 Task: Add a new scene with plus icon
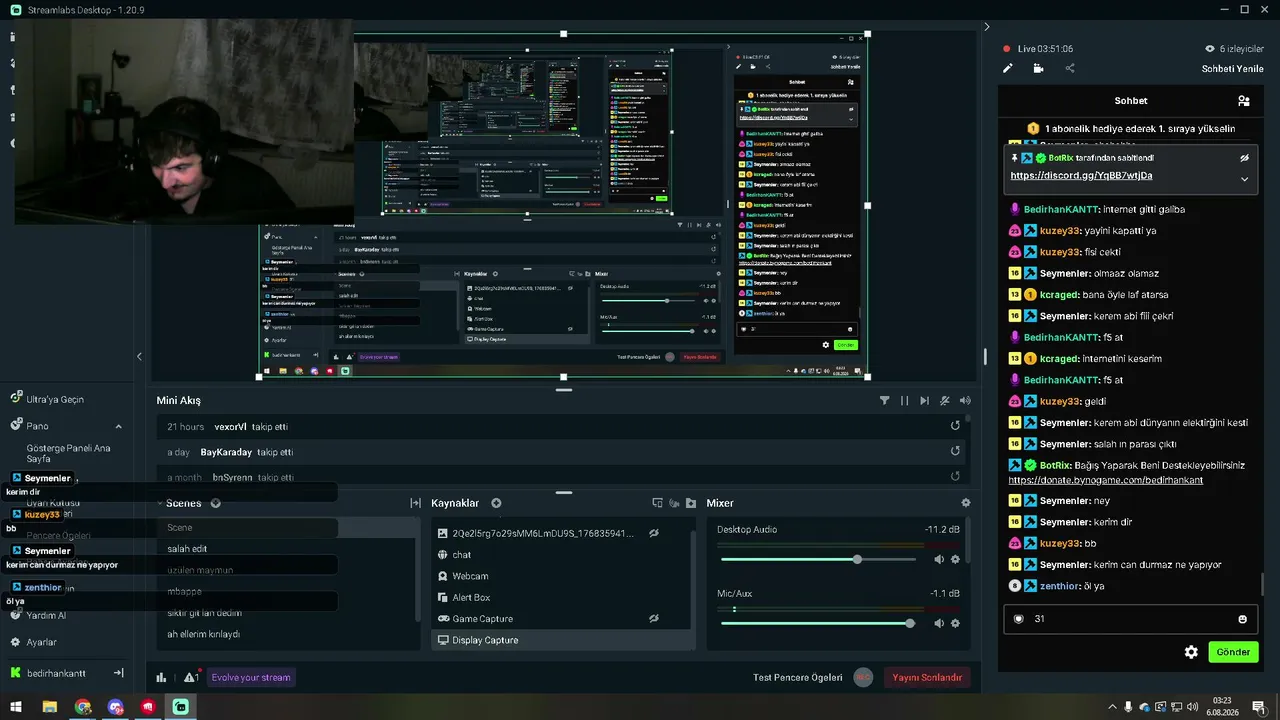pyautogui.click(x=215, y=503)
